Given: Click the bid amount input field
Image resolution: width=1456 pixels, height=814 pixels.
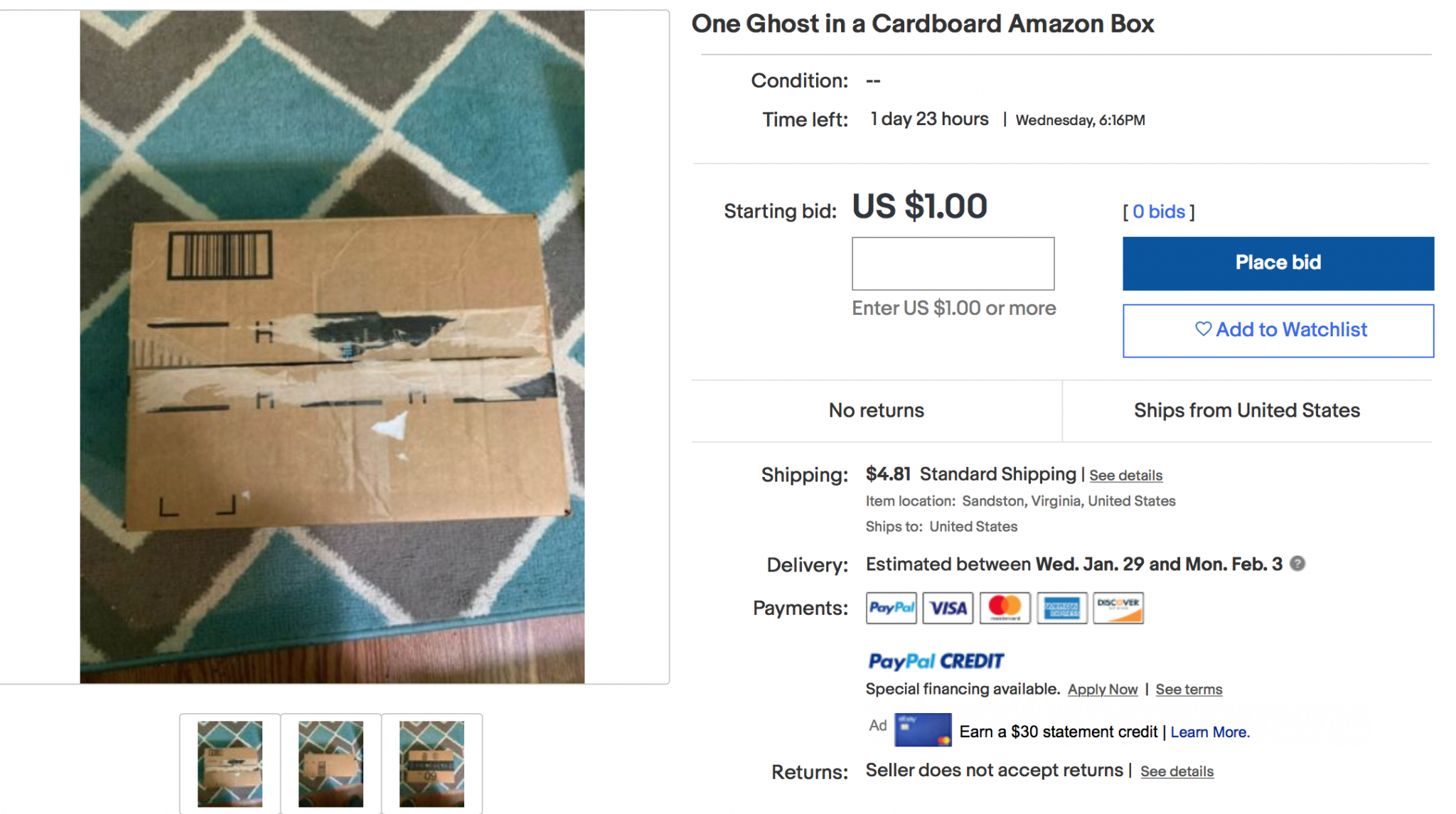Looking at the screenshot, I should 953,264.
